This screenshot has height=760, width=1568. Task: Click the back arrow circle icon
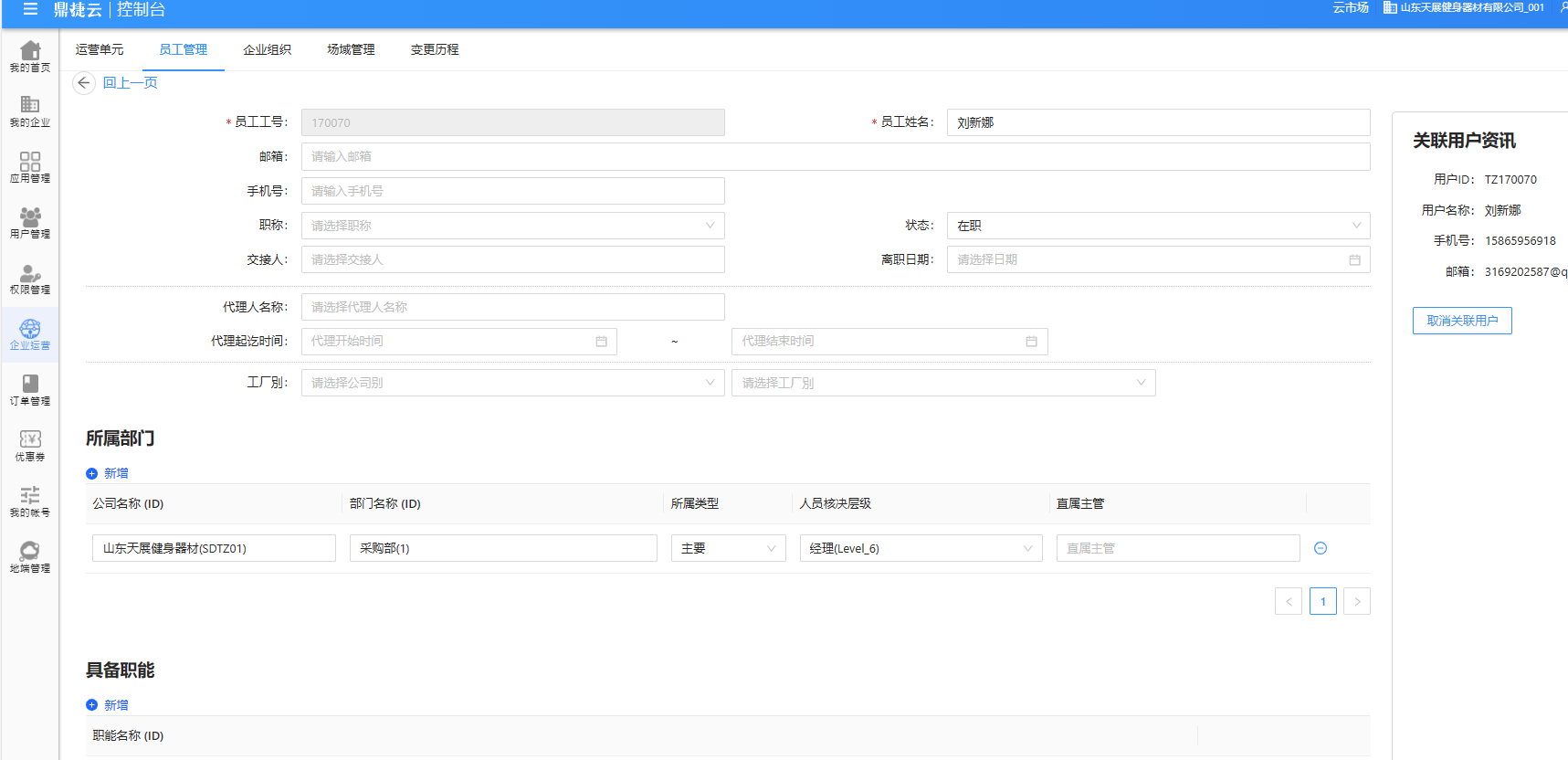(x=84, y=83)
